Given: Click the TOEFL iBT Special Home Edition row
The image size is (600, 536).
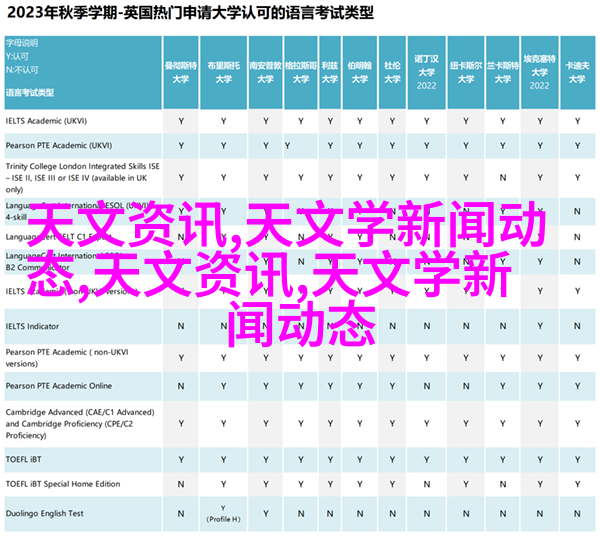Looking at the screenshot, I should point(62,484).
